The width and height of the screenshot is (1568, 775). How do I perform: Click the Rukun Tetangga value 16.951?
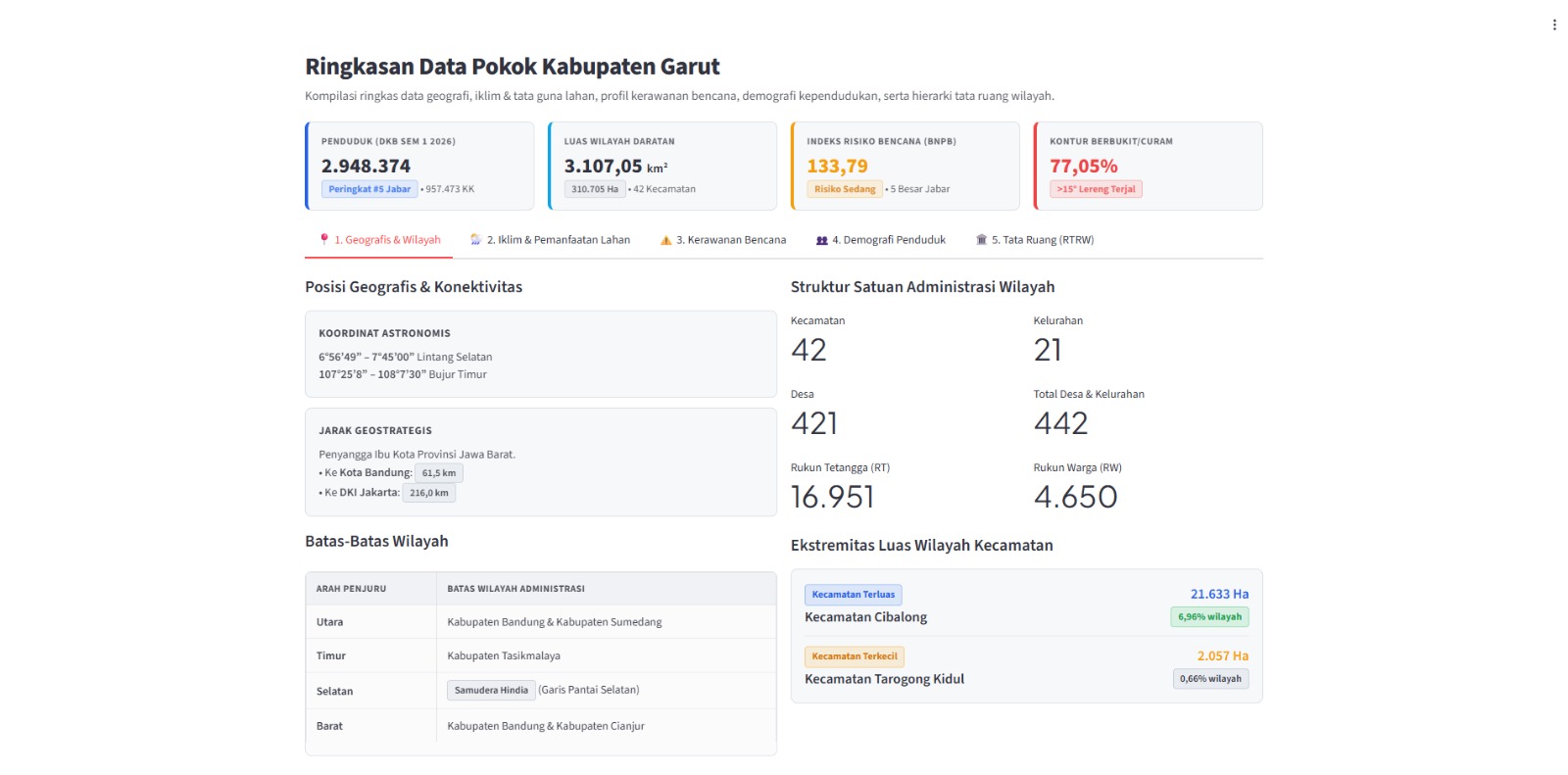[x=832, y=497]
